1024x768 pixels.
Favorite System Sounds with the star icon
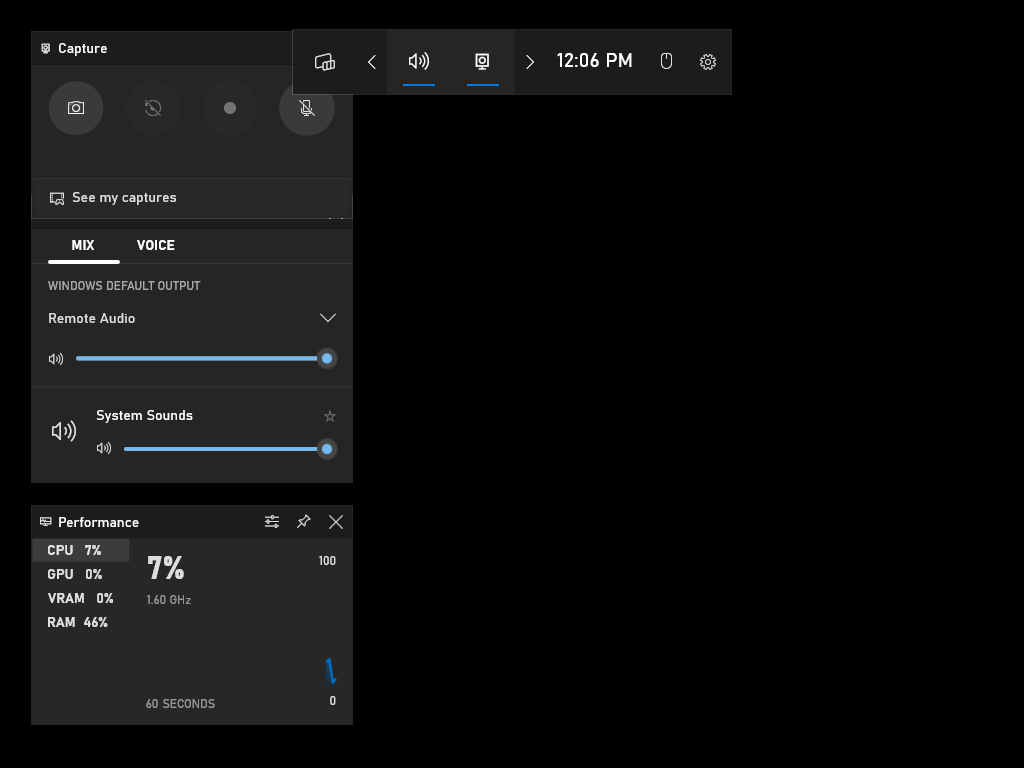(x=330, y=416)
